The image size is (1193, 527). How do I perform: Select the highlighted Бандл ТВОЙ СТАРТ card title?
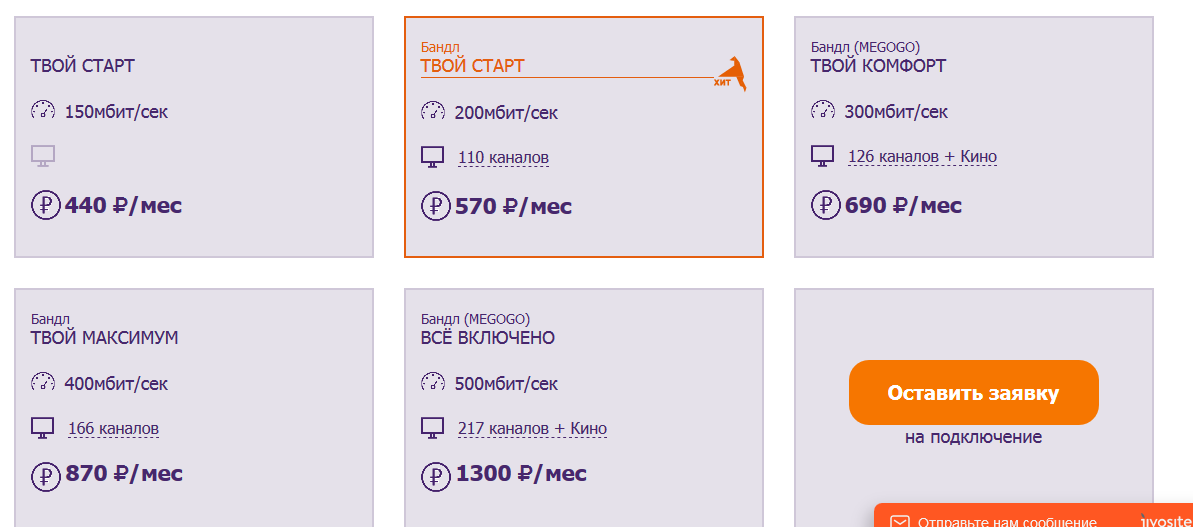pos(472,66)
